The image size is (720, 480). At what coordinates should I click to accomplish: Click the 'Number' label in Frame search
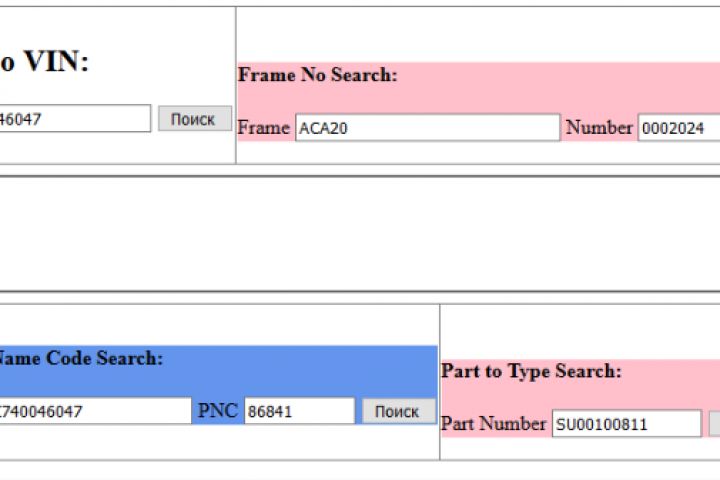(599, 128)
